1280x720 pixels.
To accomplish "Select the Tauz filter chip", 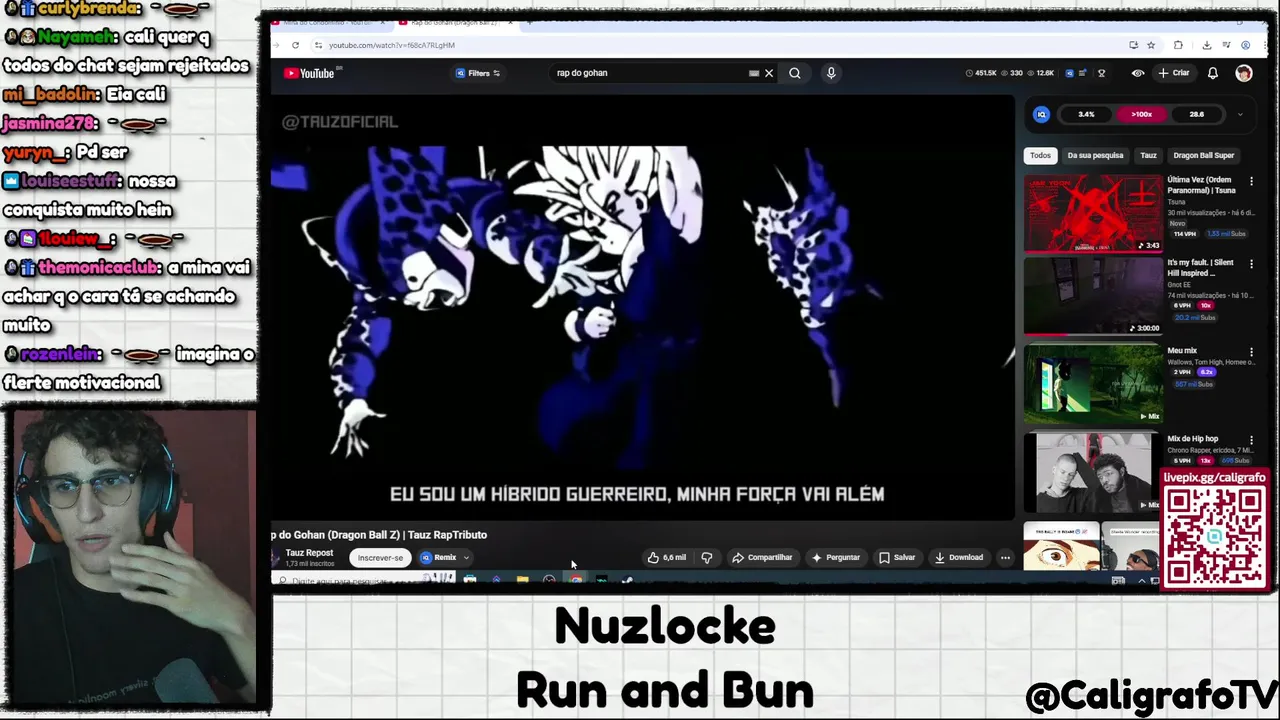I will [x=1148, y=155].
